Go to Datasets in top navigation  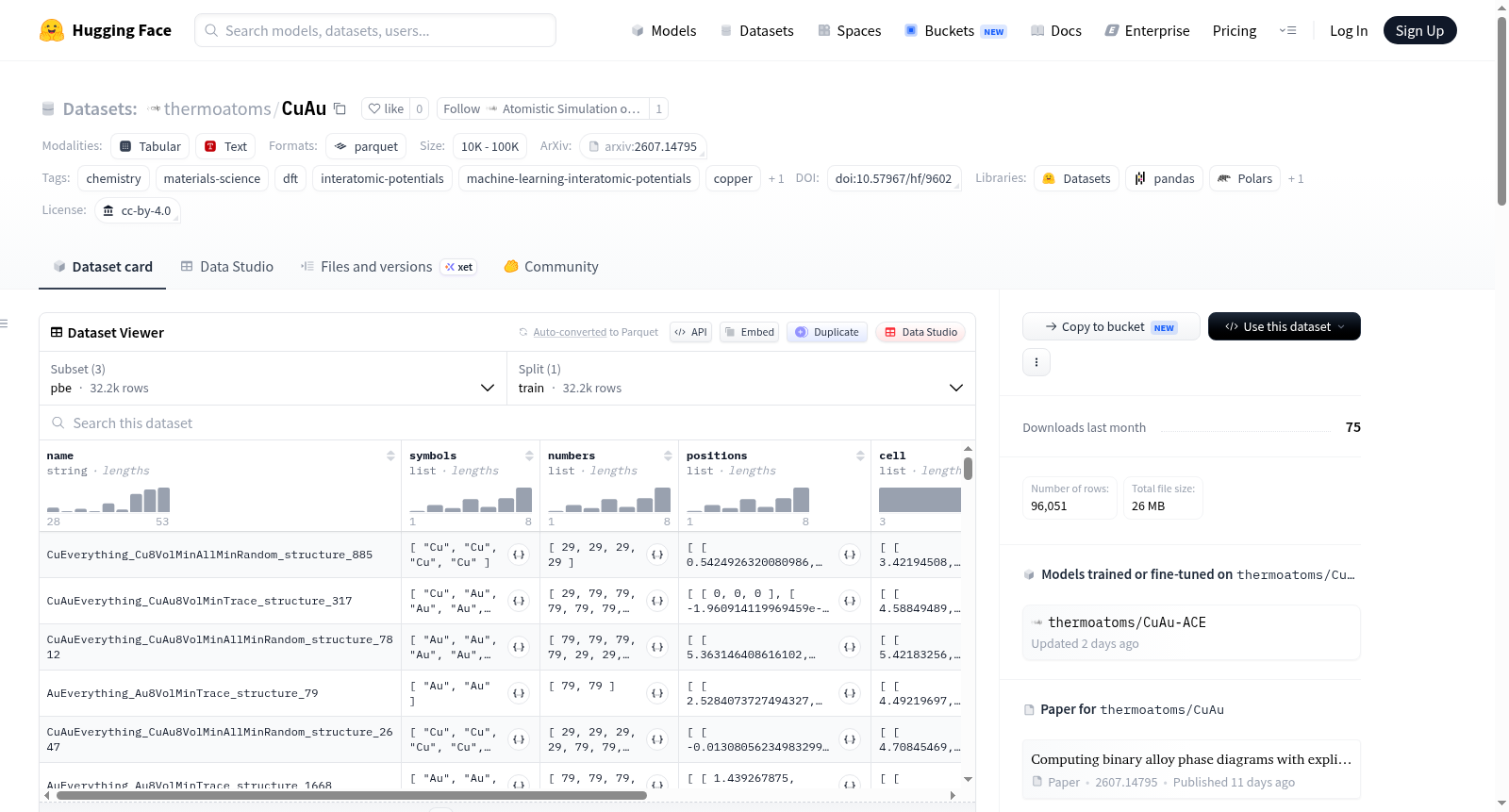(757, 30)
